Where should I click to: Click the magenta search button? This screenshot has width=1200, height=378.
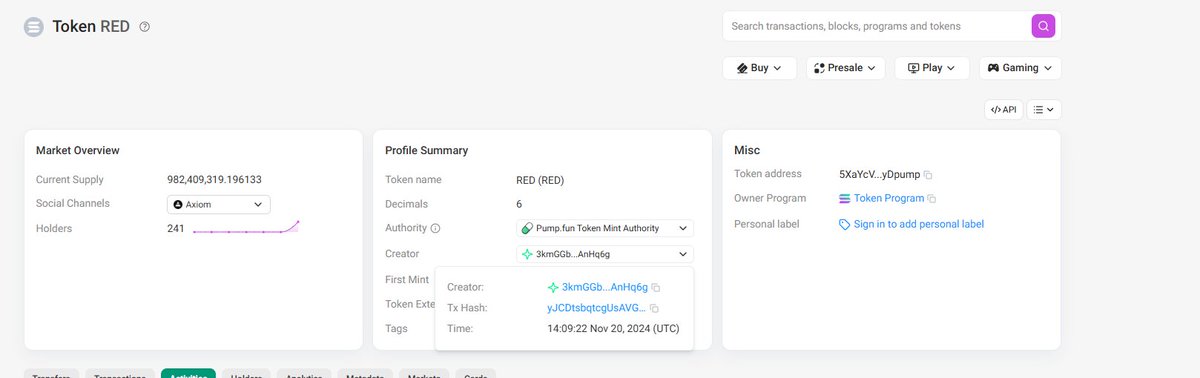1043,26
